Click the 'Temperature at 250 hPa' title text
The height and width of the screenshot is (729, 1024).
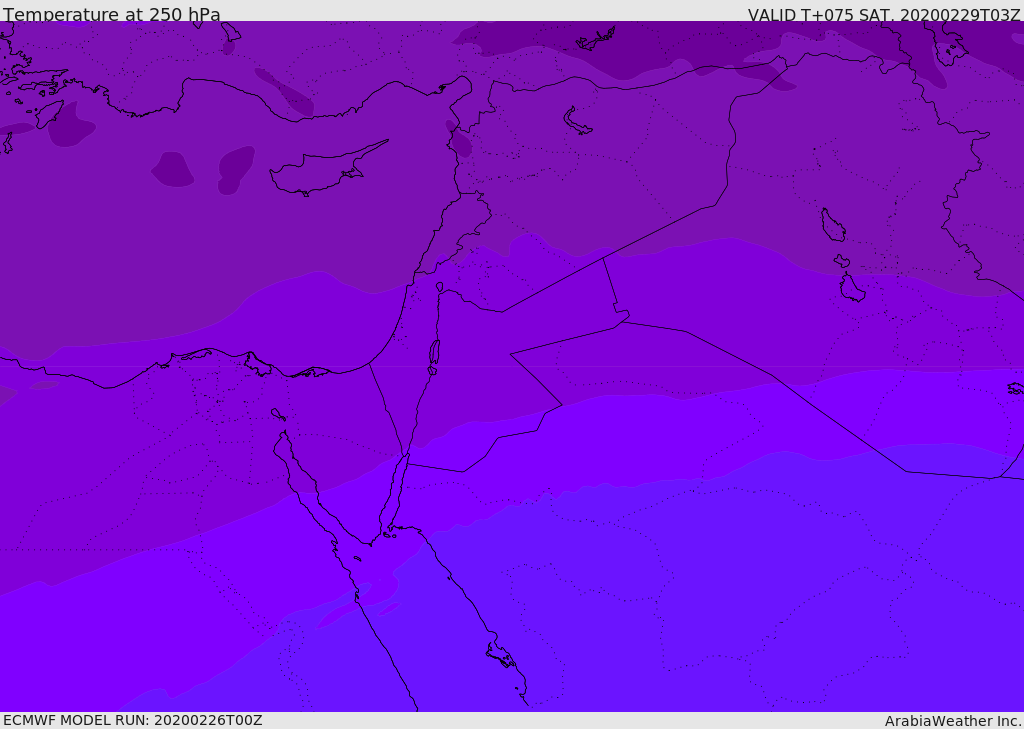pyautogui.click(x=112, y=14)
